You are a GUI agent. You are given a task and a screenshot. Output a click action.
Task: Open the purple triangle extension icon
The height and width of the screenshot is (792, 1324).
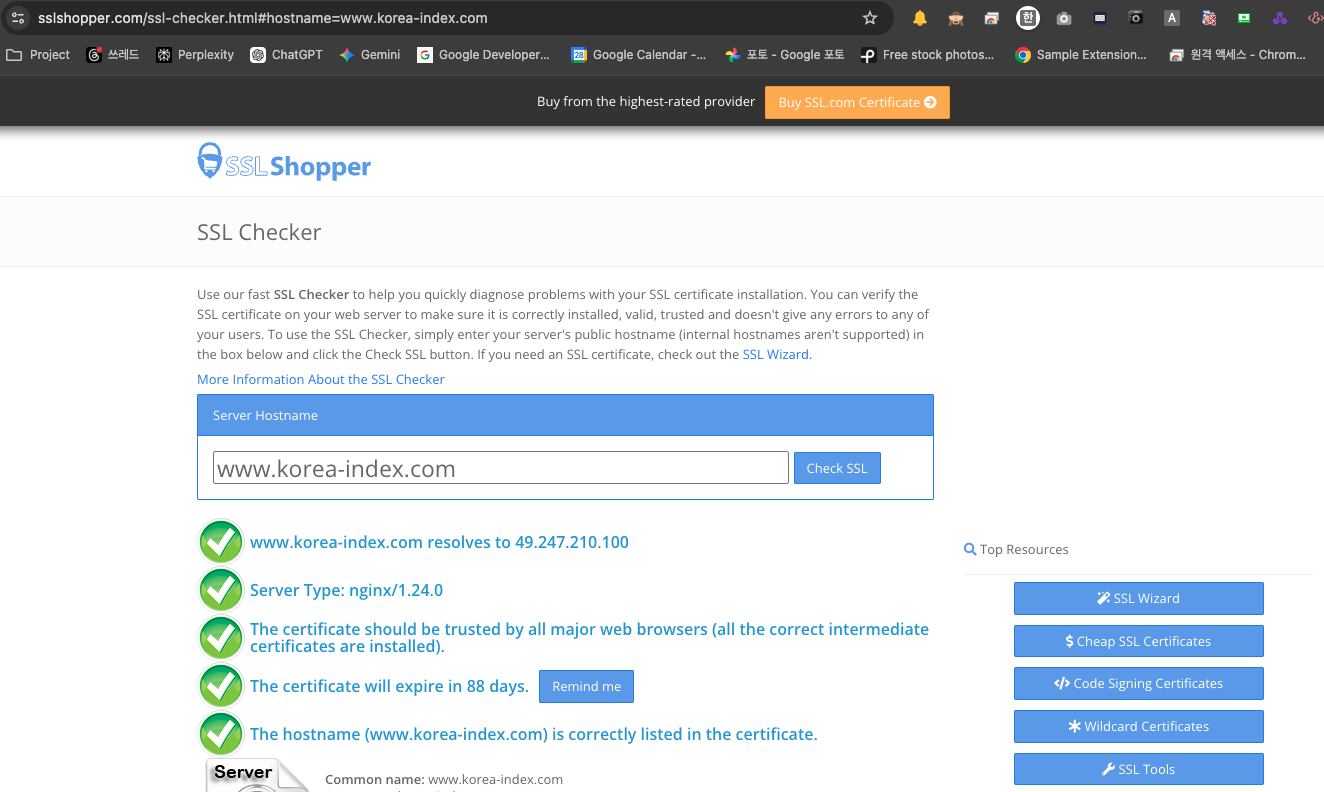click(x=1280, y=18)
